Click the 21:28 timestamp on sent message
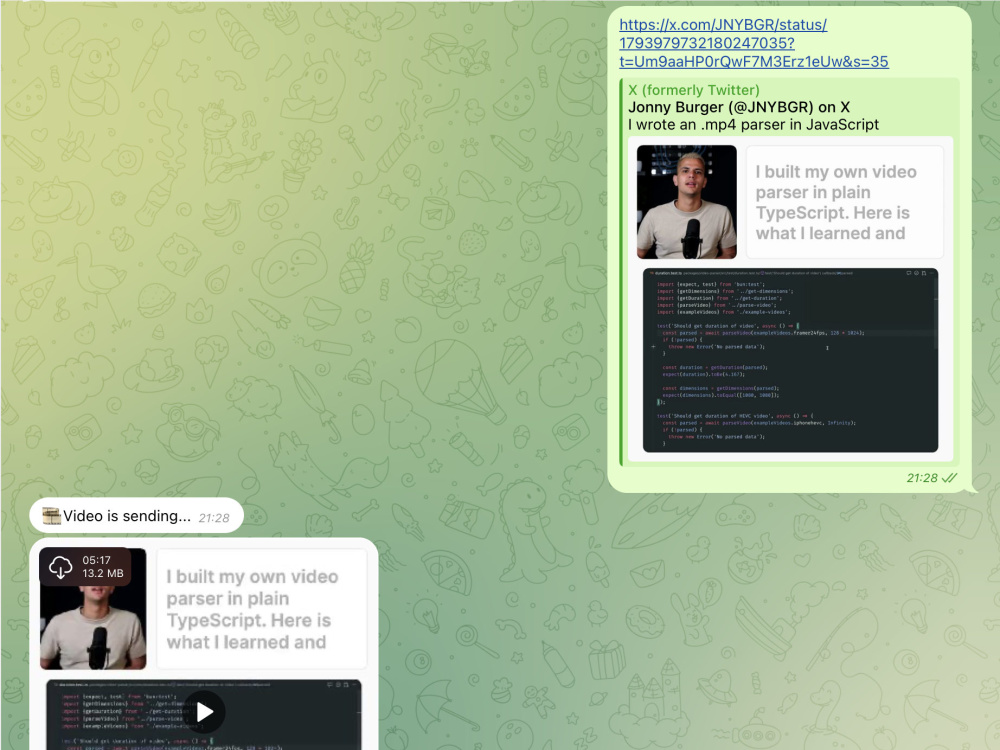The width and height of the screenshot is (1000, 750). coord(922,478)
